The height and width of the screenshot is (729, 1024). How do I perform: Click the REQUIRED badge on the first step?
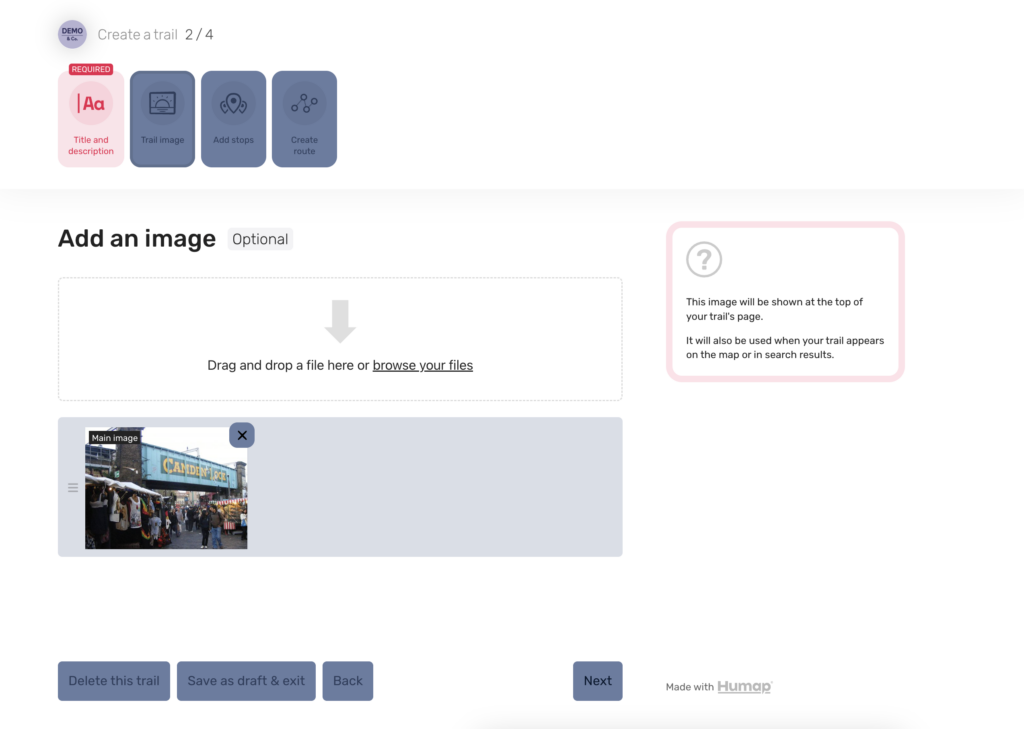91,69
